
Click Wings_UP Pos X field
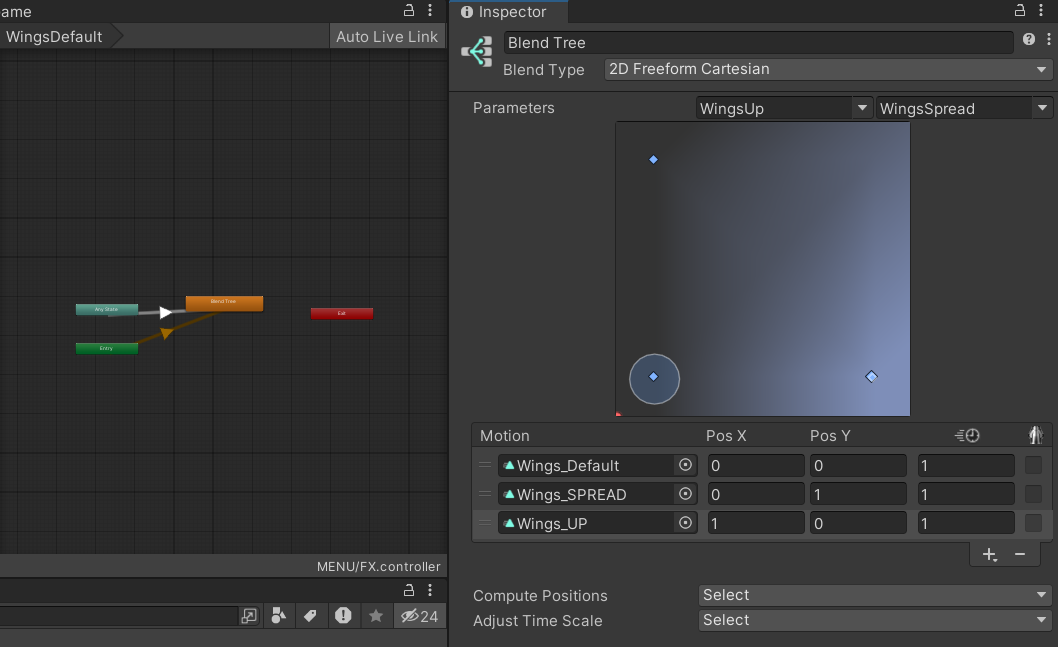tap(756, 524)
